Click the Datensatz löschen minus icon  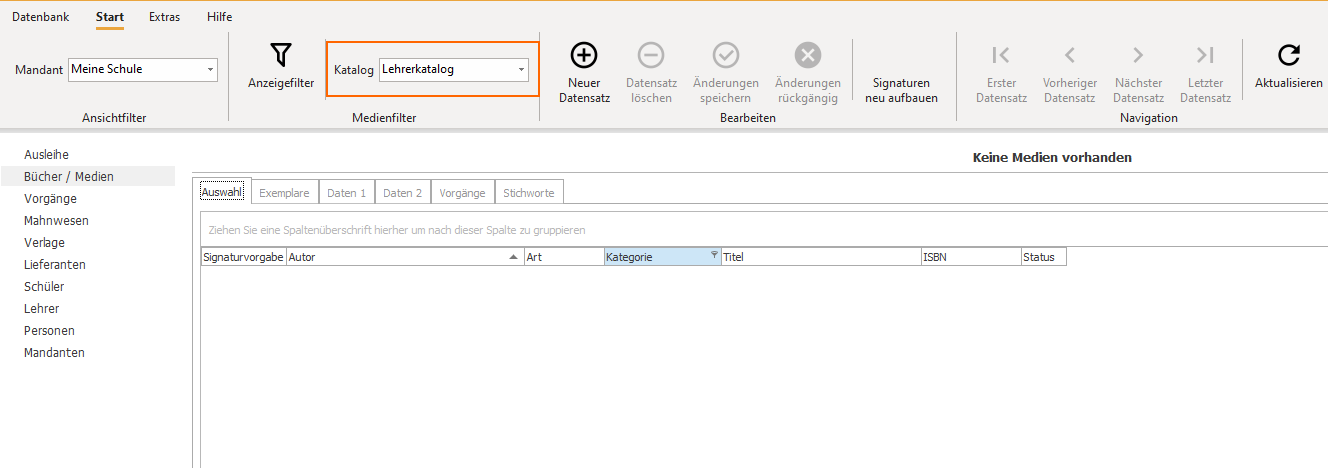pos(651,55)
